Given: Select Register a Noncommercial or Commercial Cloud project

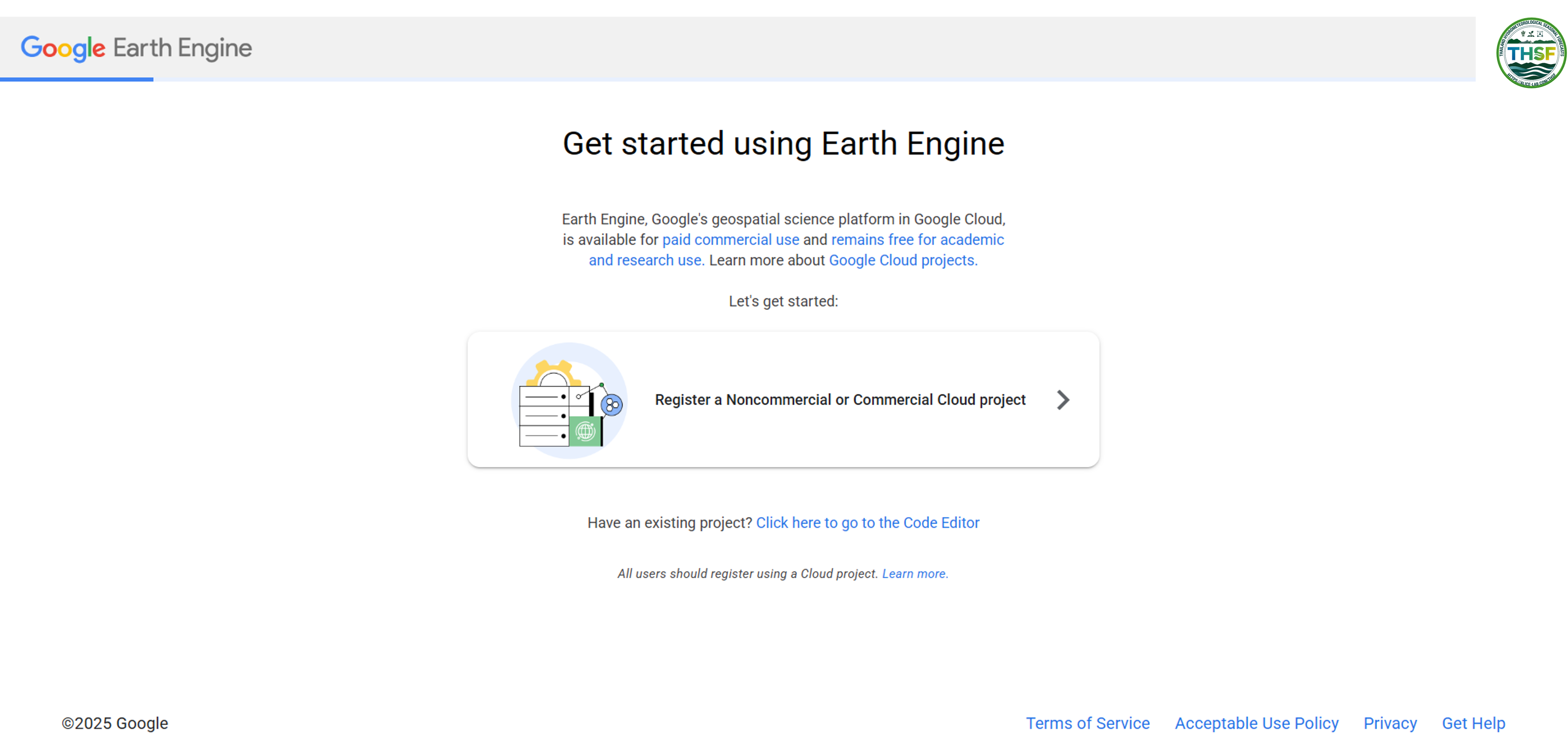Looking at the screenshot, I should (x=840, y=400).
